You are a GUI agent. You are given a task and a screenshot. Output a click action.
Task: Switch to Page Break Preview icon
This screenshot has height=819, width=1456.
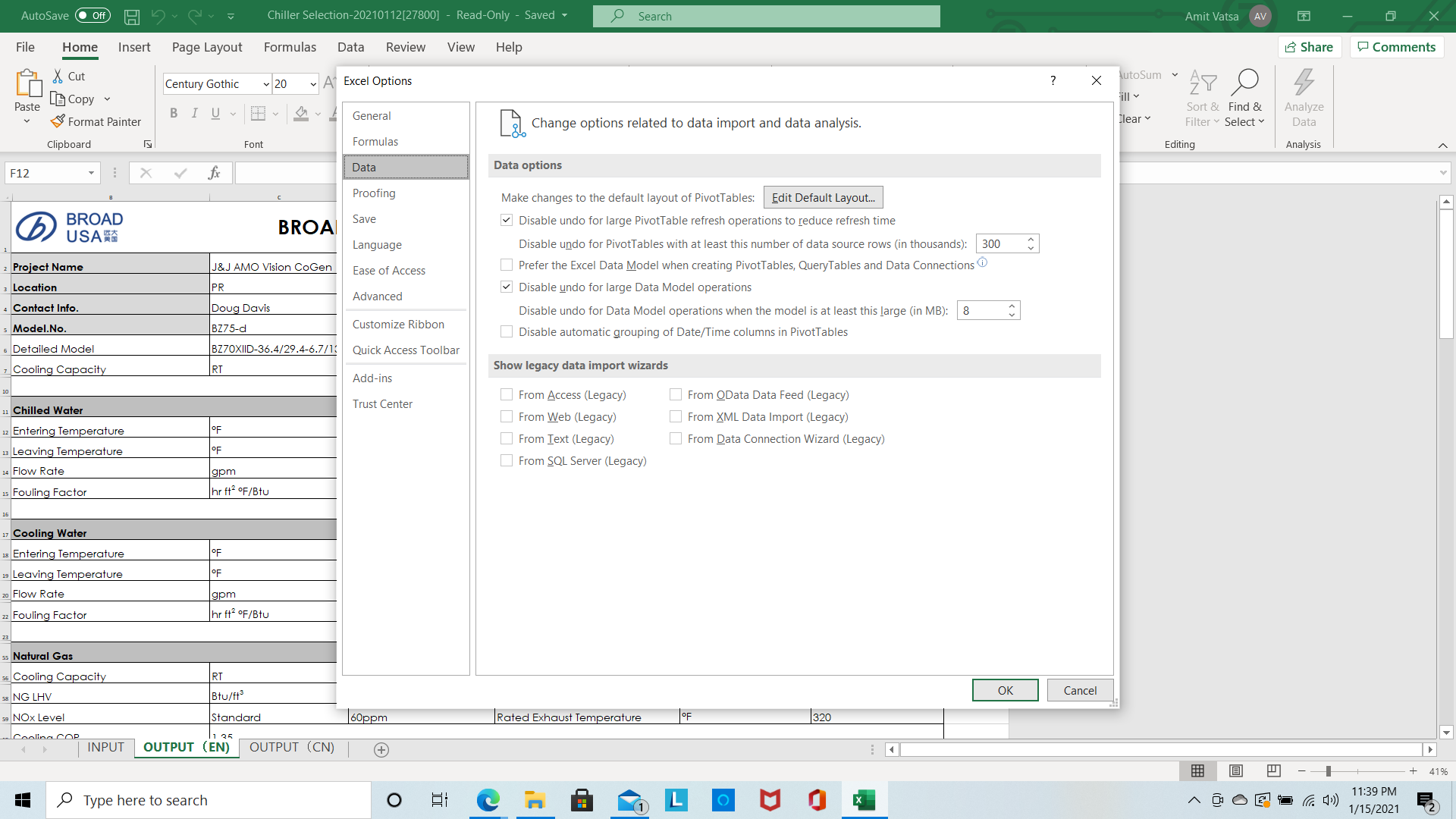coord(1274,770)
